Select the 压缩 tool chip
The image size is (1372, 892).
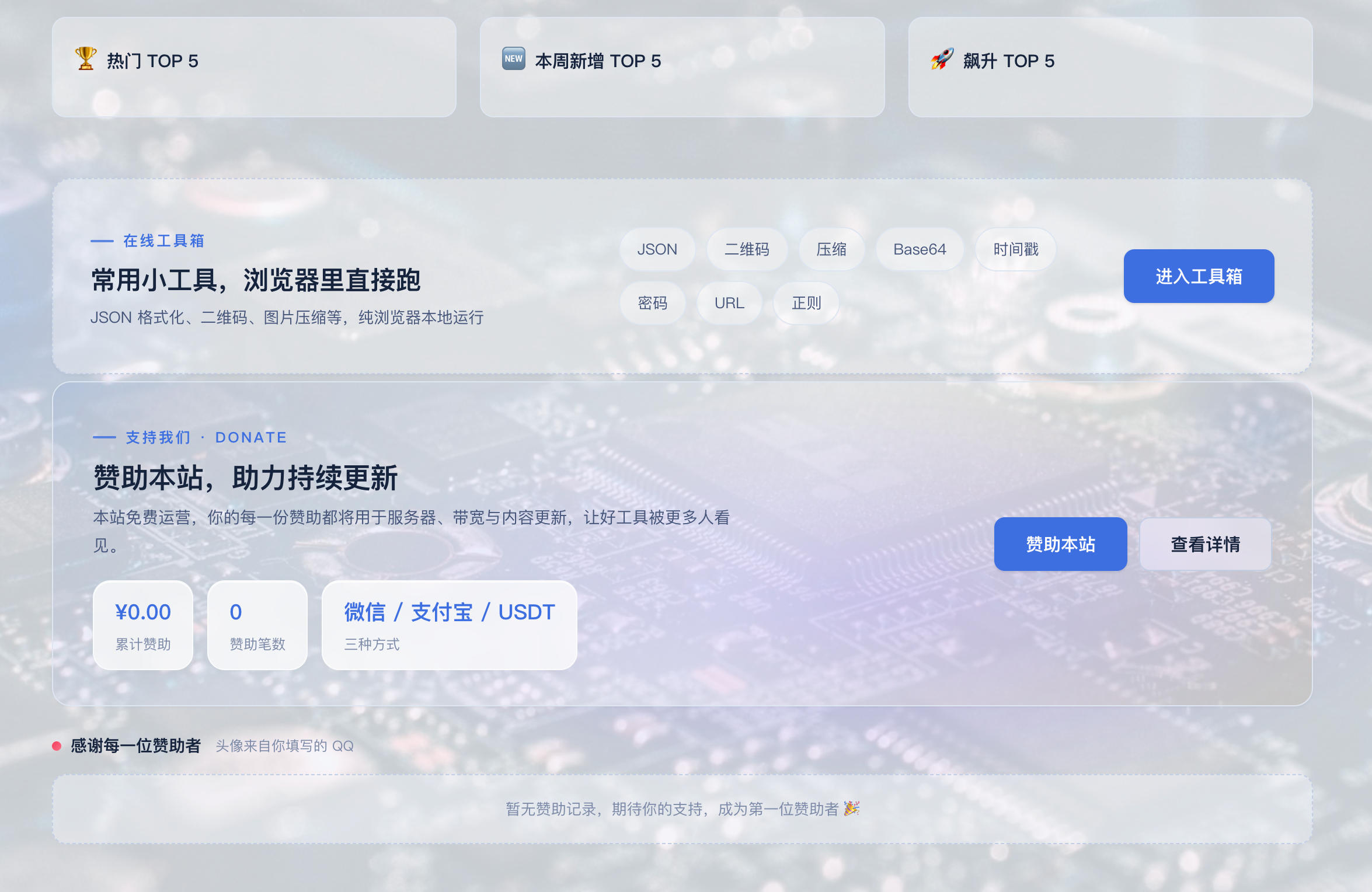pyautogui.click(x=831, y=249)
